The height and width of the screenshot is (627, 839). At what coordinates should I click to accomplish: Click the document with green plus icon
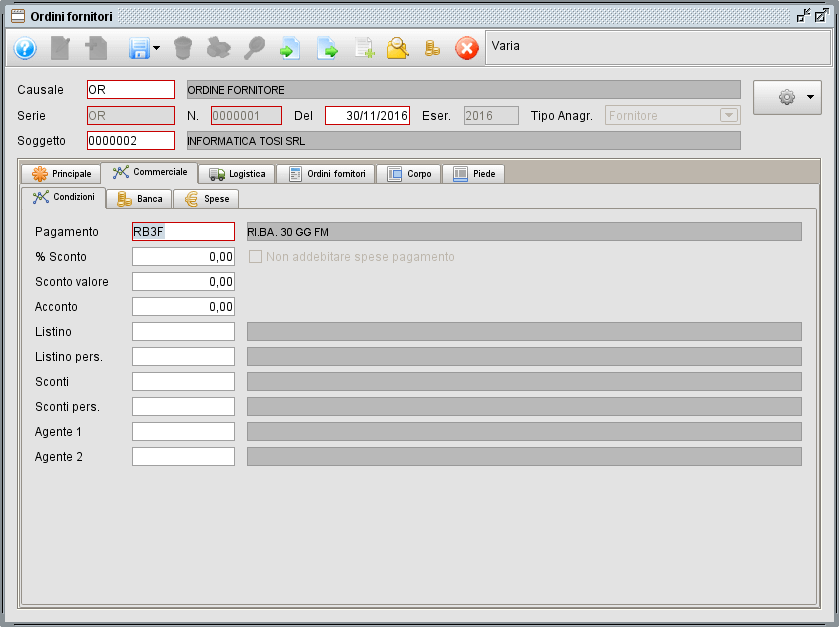(x=363, y=48)
